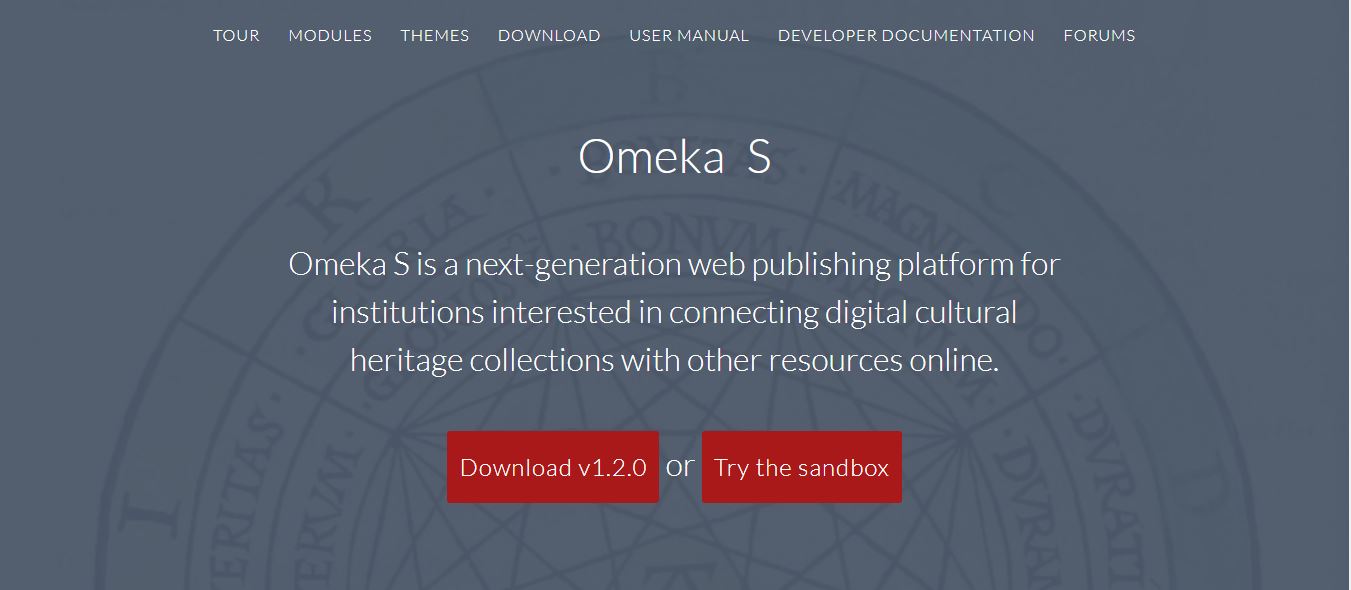Image resolution: width=1351 pixels, height=590 pixels.
Task: Click the Download v1.2.0 button
Action: point(553,466)
